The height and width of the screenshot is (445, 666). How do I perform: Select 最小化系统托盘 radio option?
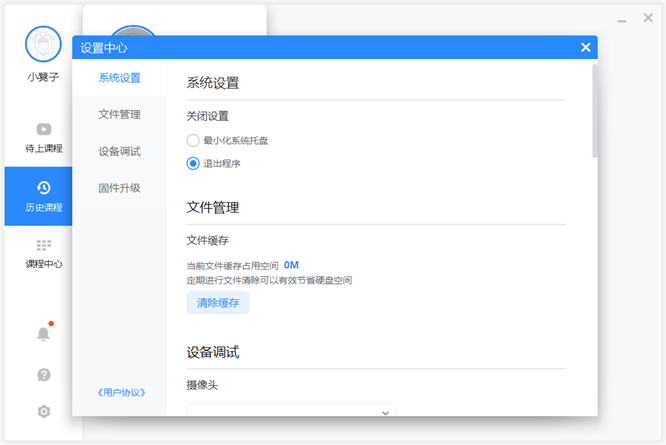pyautogui.click(x=193, y=141)
